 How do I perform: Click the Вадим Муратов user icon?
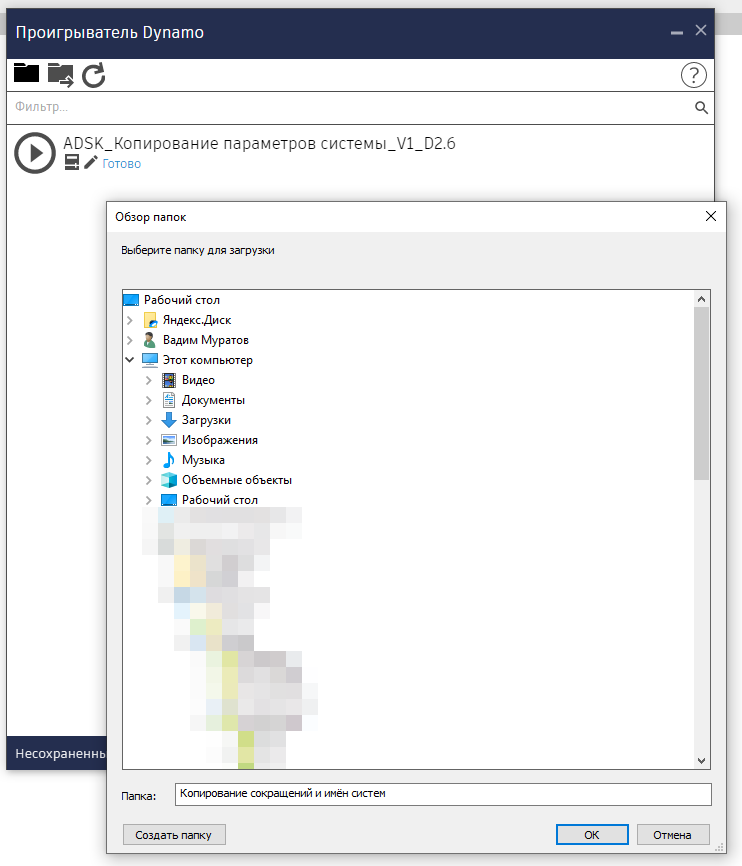(149, 340)
